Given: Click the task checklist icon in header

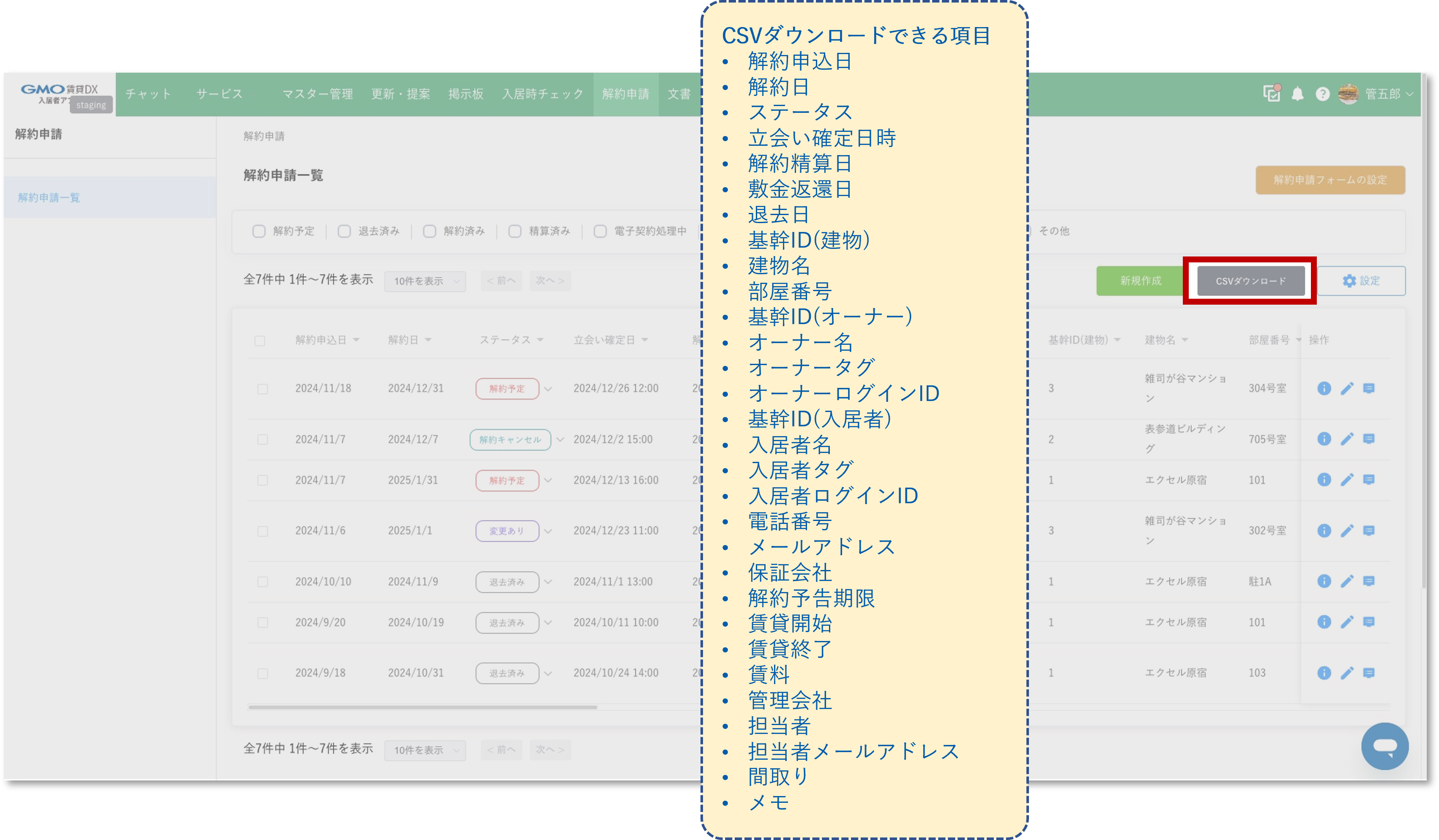Looking at the screenshot, I should 1272,93.
